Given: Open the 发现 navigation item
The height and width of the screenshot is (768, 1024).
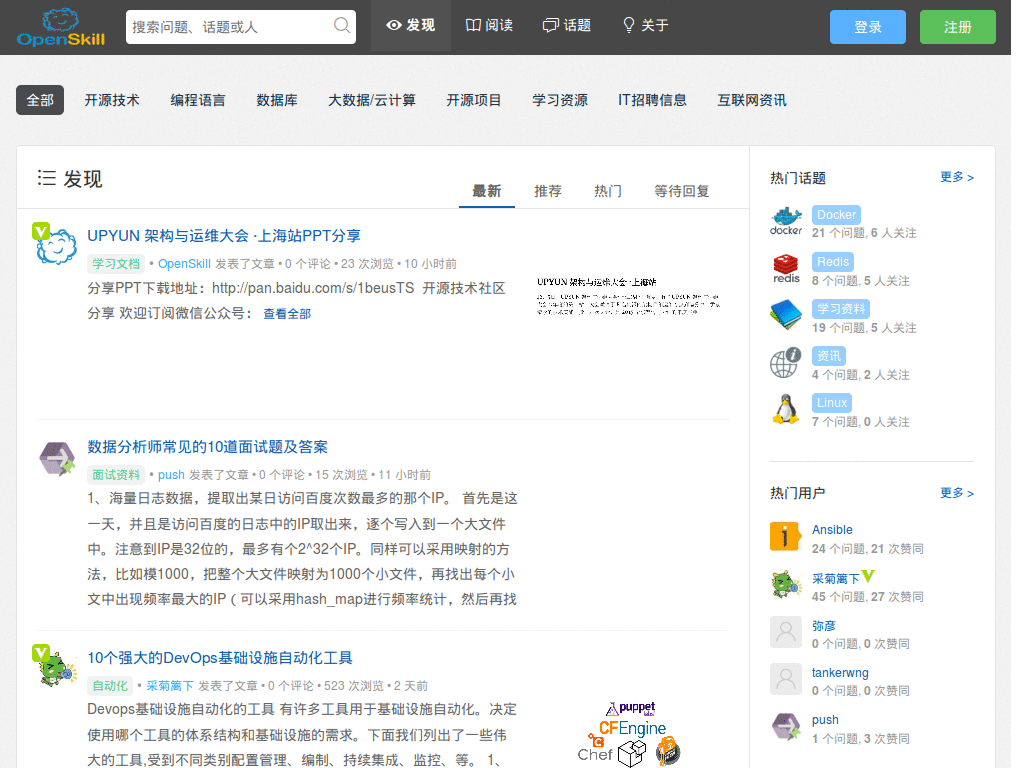Looking at the screenshot, I should point(411,25).
